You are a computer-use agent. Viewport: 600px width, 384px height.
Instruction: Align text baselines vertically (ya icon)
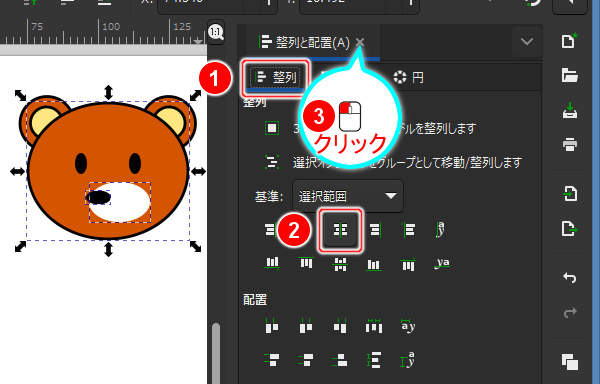coord(442,263)
